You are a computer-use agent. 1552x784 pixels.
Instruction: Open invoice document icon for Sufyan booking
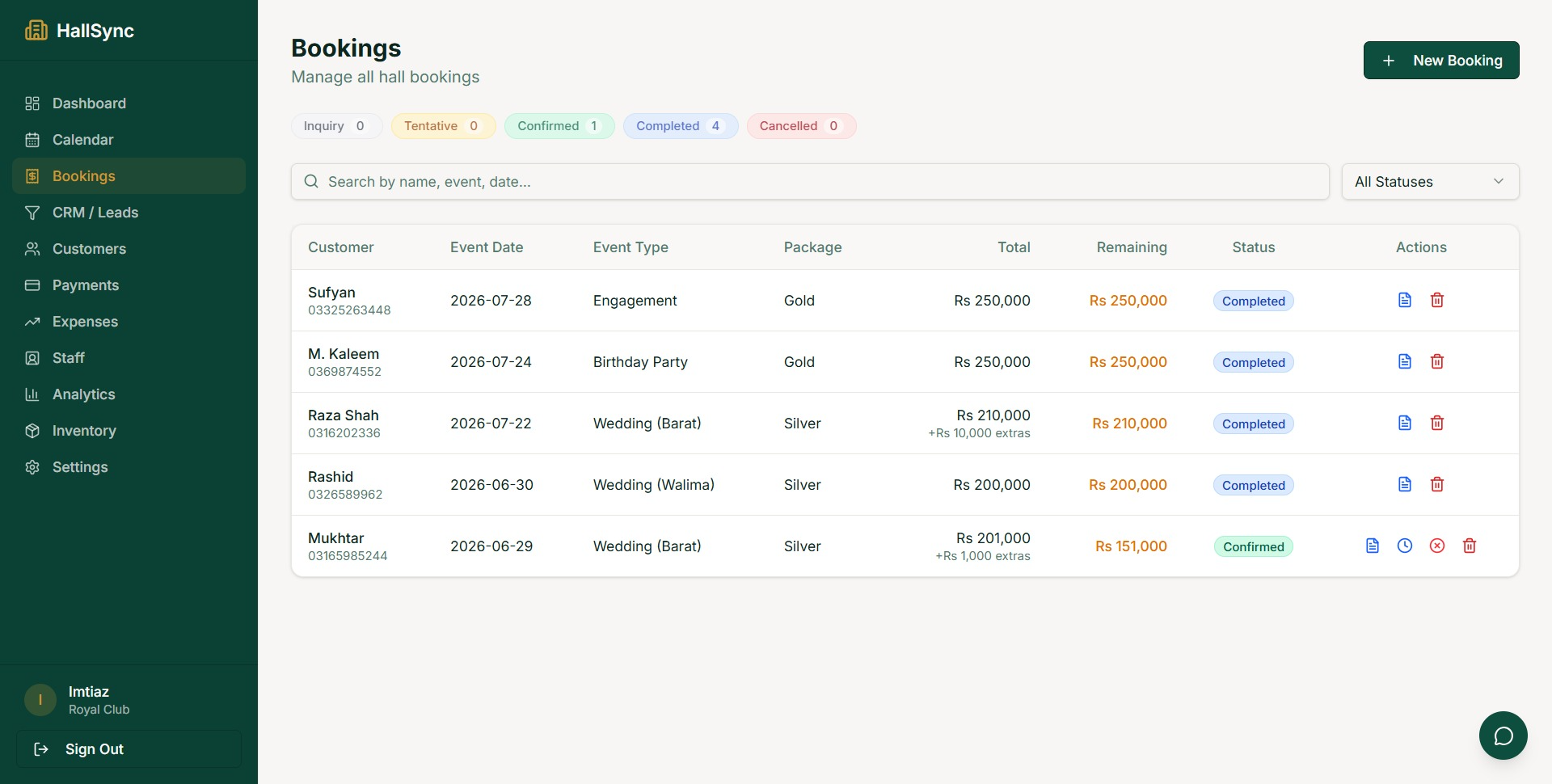(1405, 300)
